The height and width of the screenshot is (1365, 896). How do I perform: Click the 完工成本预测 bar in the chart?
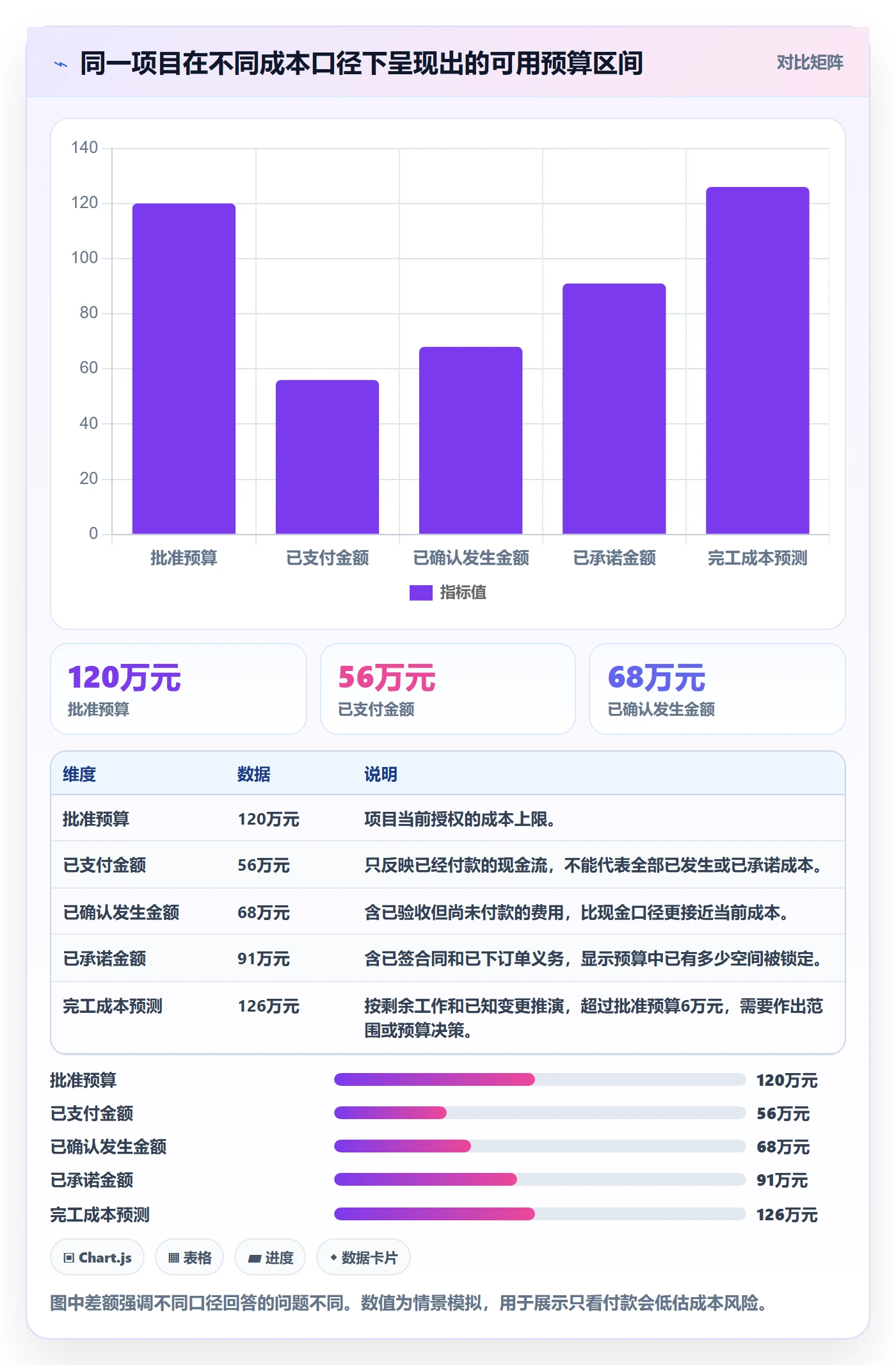click(757, 360)
